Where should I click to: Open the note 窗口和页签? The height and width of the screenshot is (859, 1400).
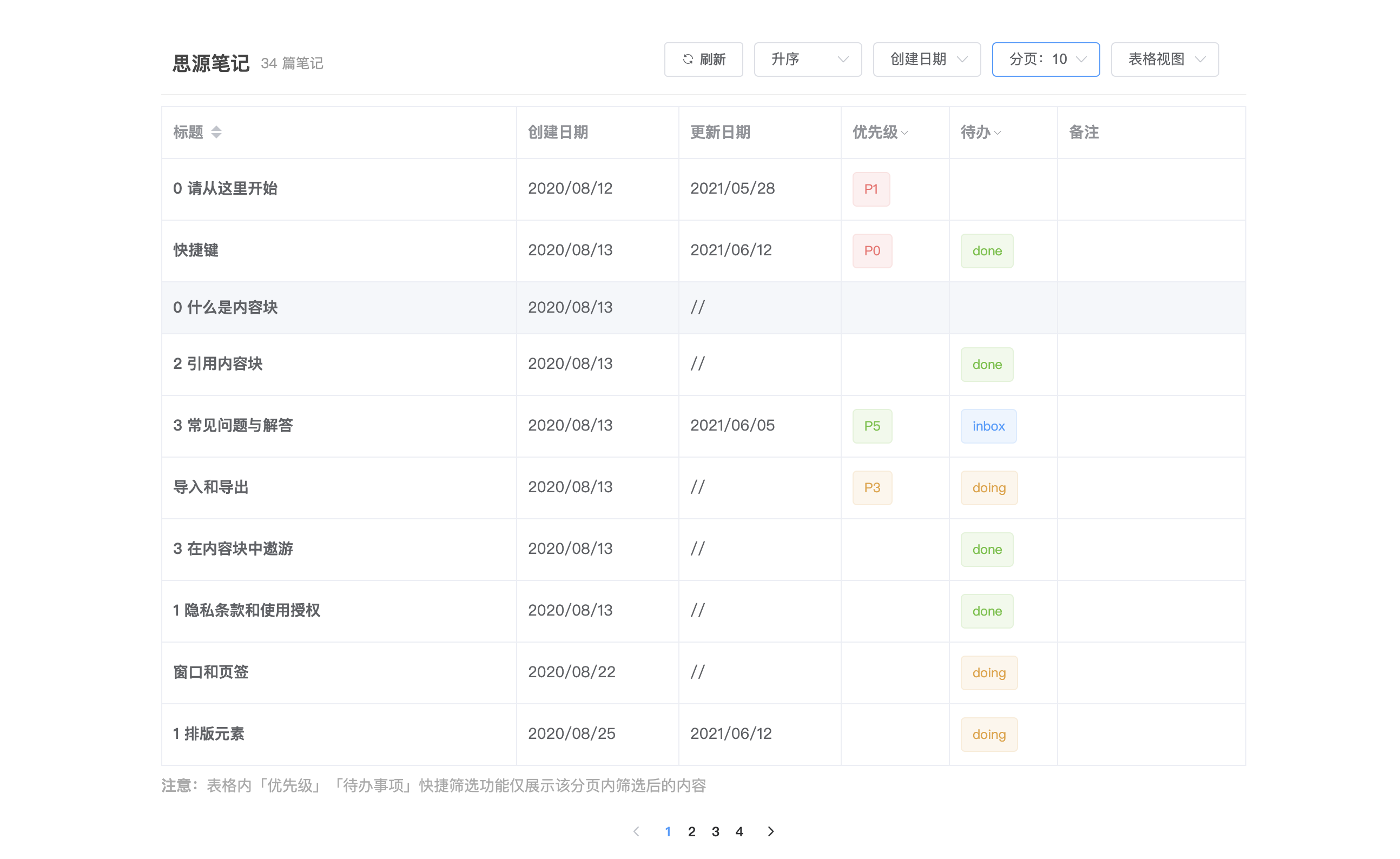tap(211, 672)
